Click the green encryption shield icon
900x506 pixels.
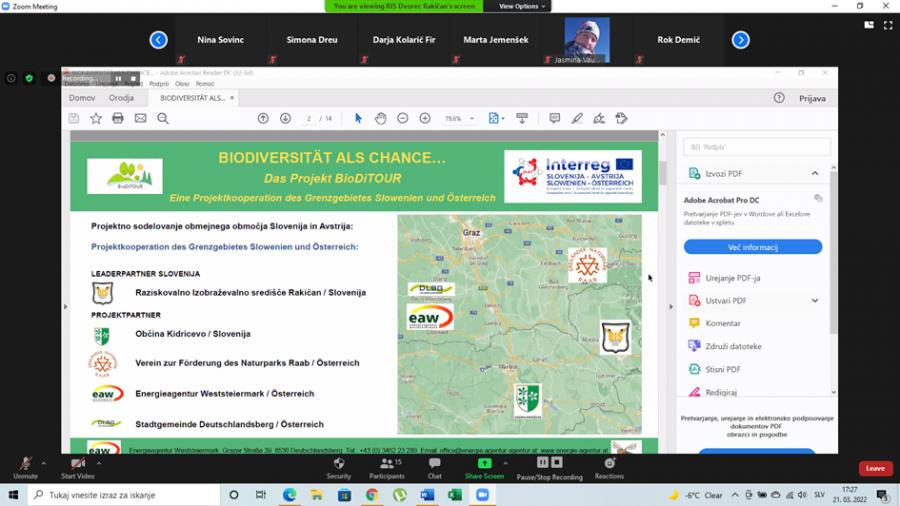(x=29, y=78)
